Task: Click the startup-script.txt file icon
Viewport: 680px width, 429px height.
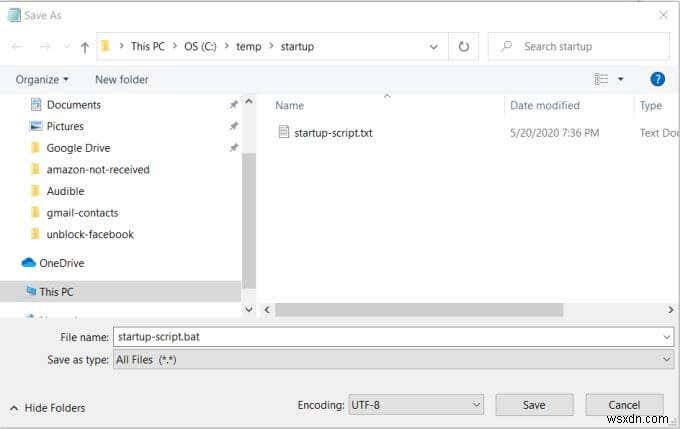Action: coord(284,131)
